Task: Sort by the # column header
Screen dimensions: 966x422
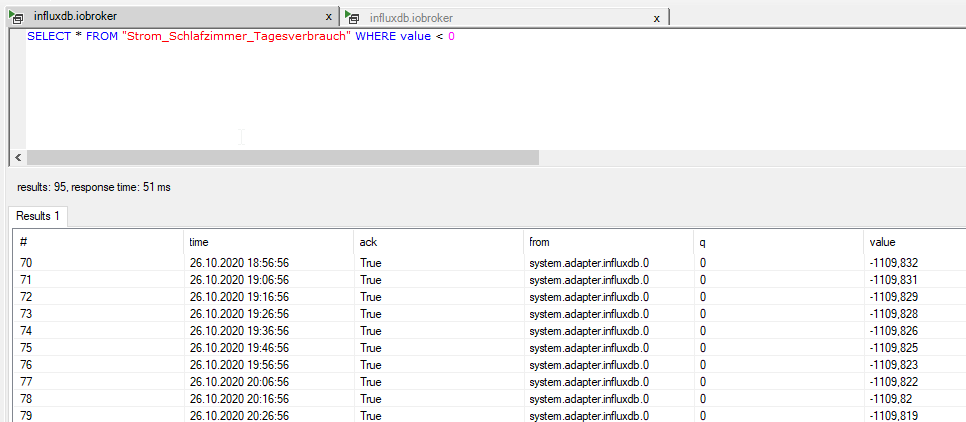Action: coord(99,242)
